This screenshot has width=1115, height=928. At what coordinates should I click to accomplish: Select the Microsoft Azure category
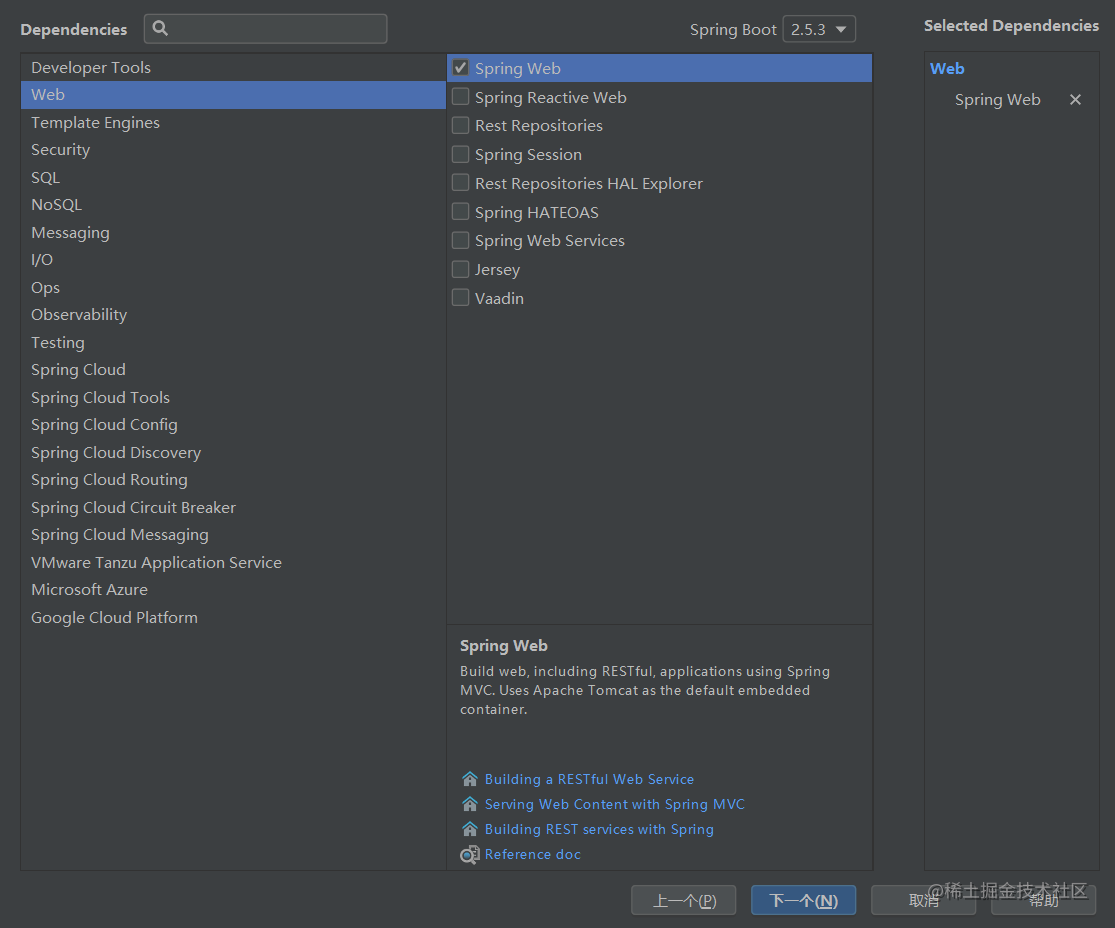pyautogui.click(x=233, y=590)
